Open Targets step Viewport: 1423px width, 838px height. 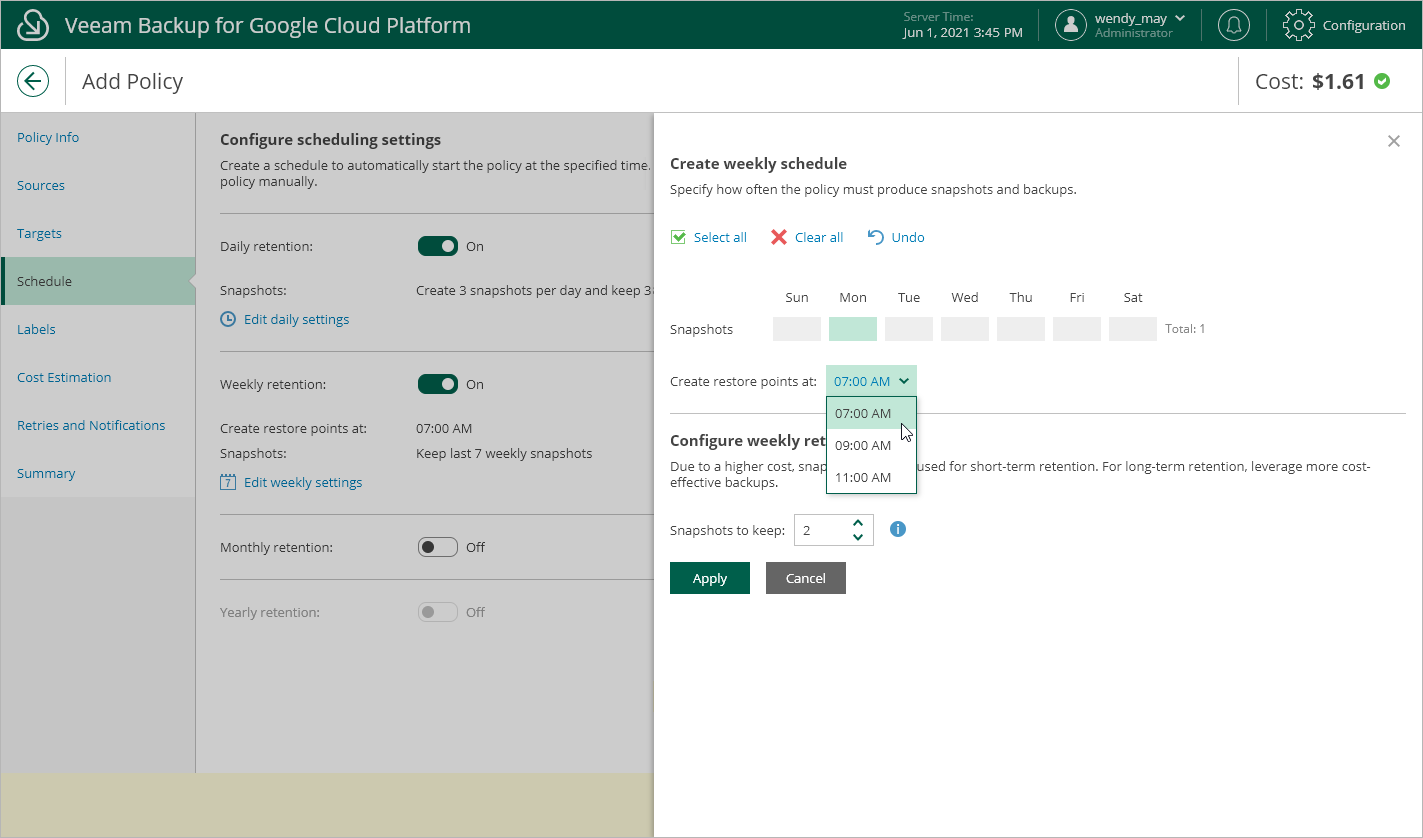[98, 233]
